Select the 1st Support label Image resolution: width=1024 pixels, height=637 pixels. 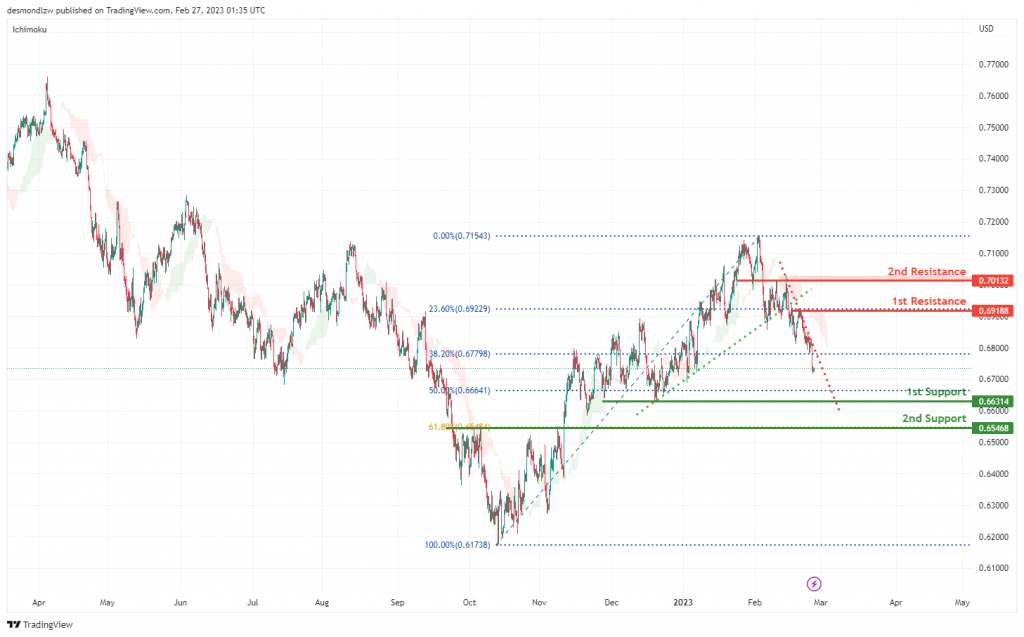pyautogui.click(x=936, y=391)
